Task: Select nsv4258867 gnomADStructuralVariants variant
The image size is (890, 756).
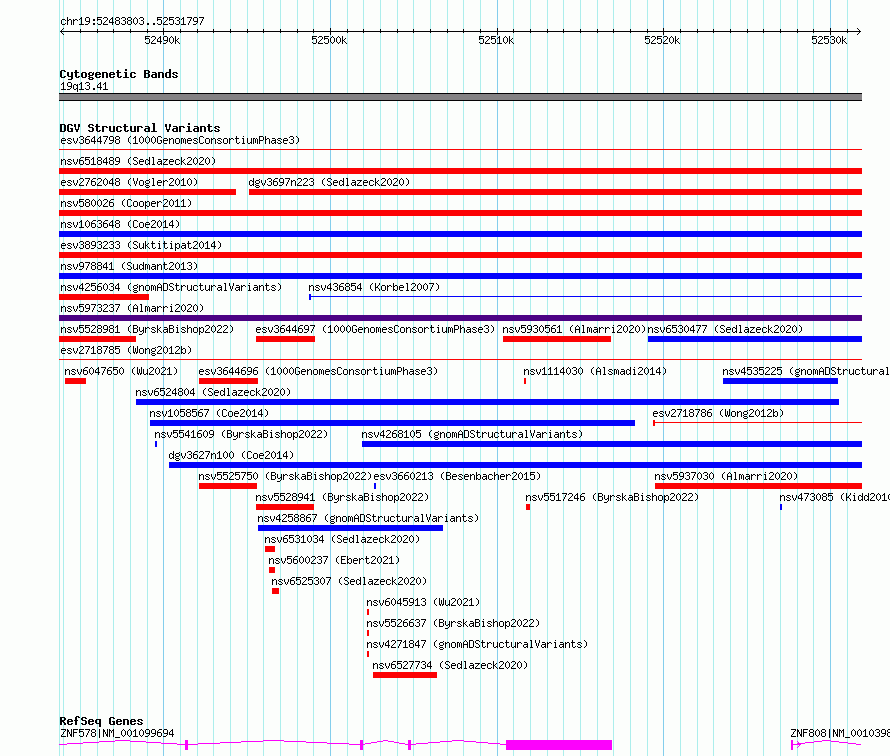Action: click(x=350, y=528)
